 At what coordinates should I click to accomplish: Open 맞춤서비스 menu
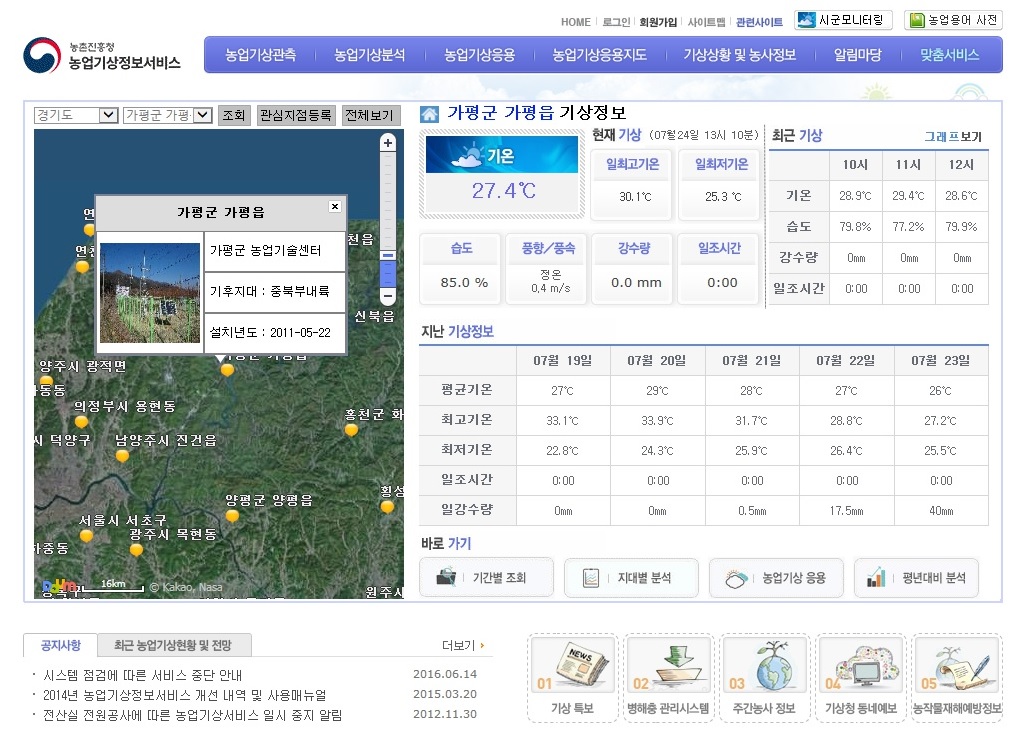(x=950, y=55)
